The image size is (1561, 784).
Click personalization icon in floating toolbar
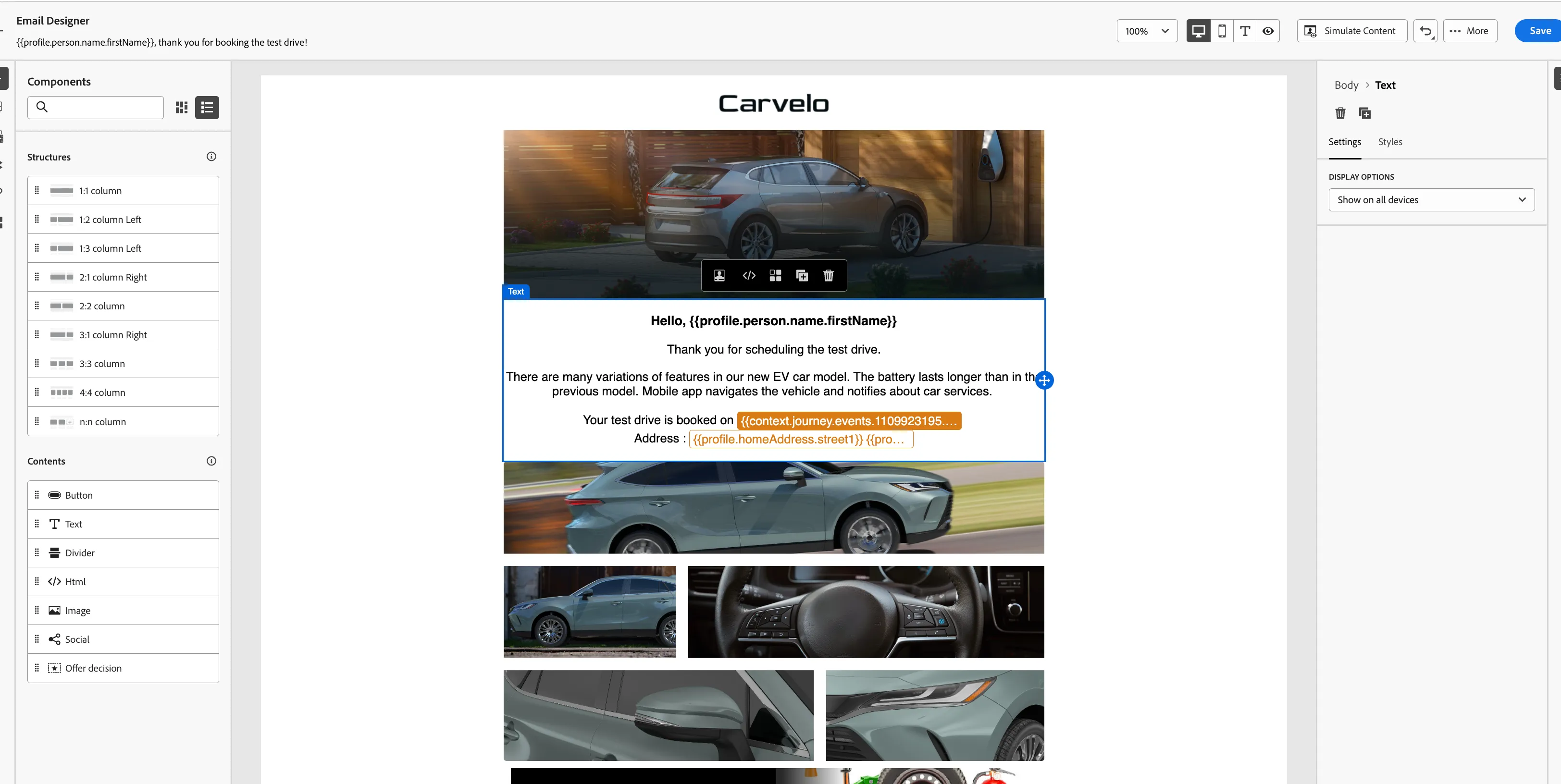pos(719,276)
